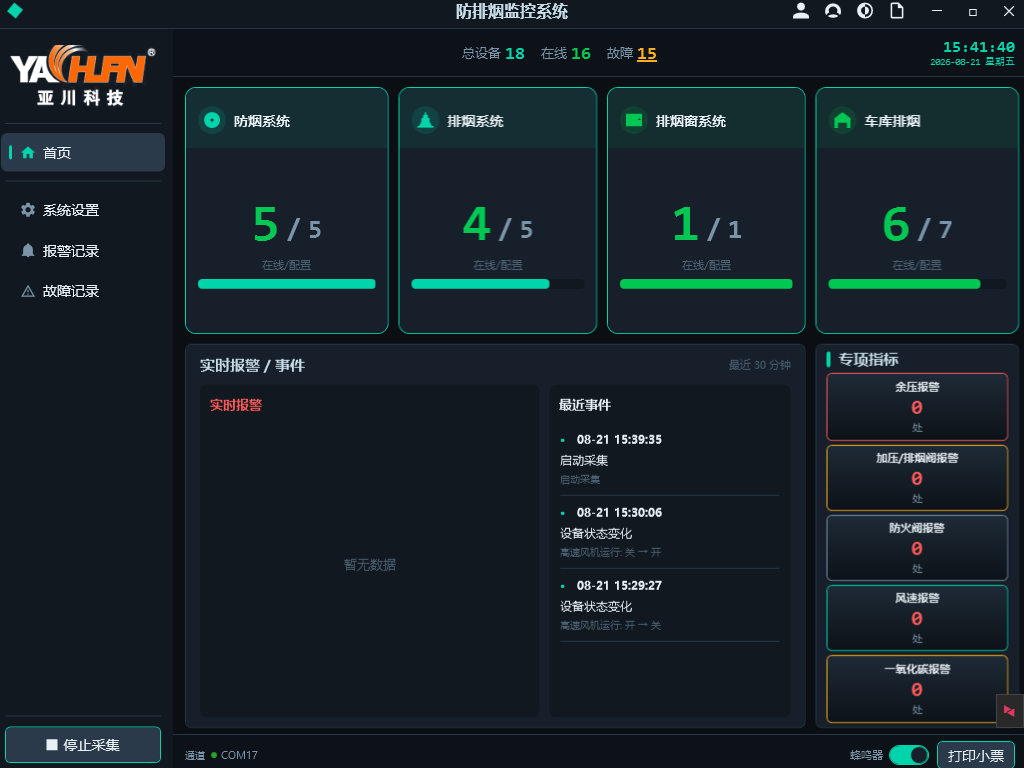Click the 车库排烟 garage icon
1024x768 pixels.
842,120
